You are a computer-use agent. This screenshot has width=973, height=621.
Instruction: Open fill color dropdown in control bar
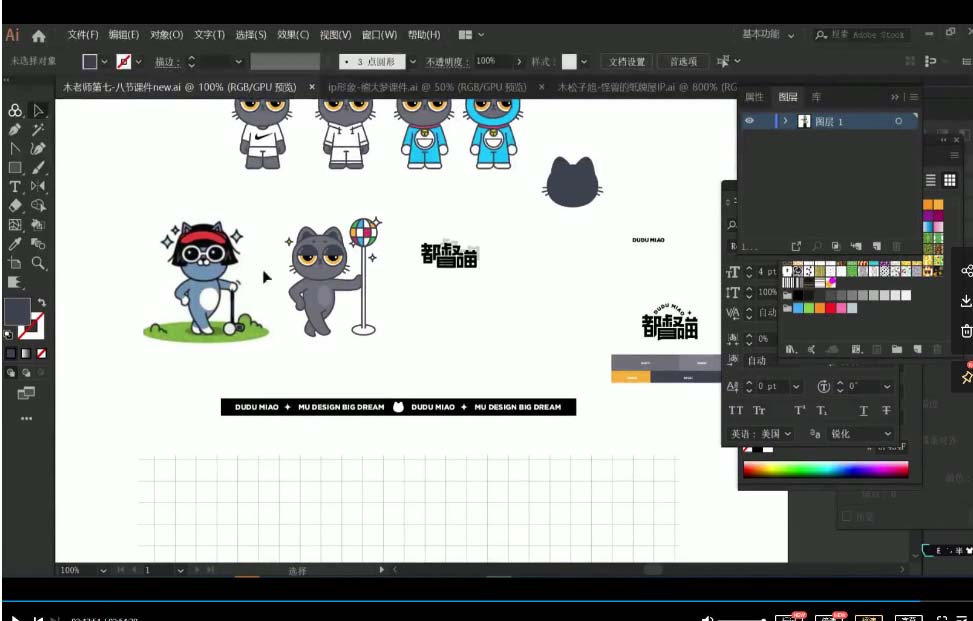(104, 62)
